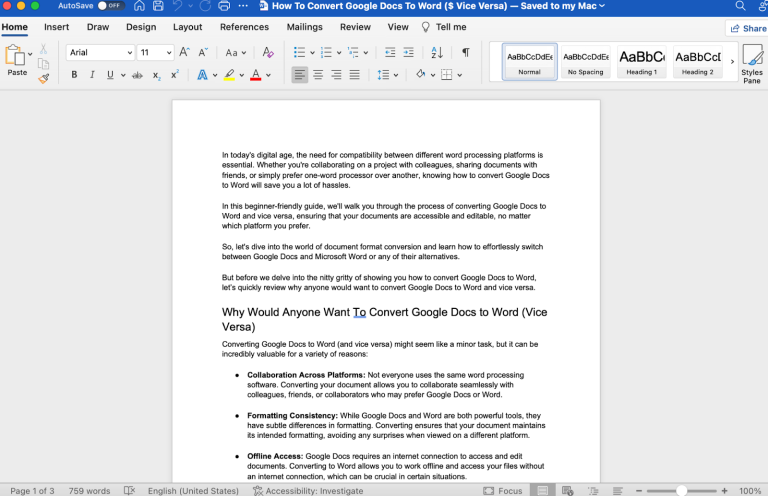The height and width of the screenshot is (496, 768).
Task: Expand the styles gallery arrow
Action: tap(732, 62)
